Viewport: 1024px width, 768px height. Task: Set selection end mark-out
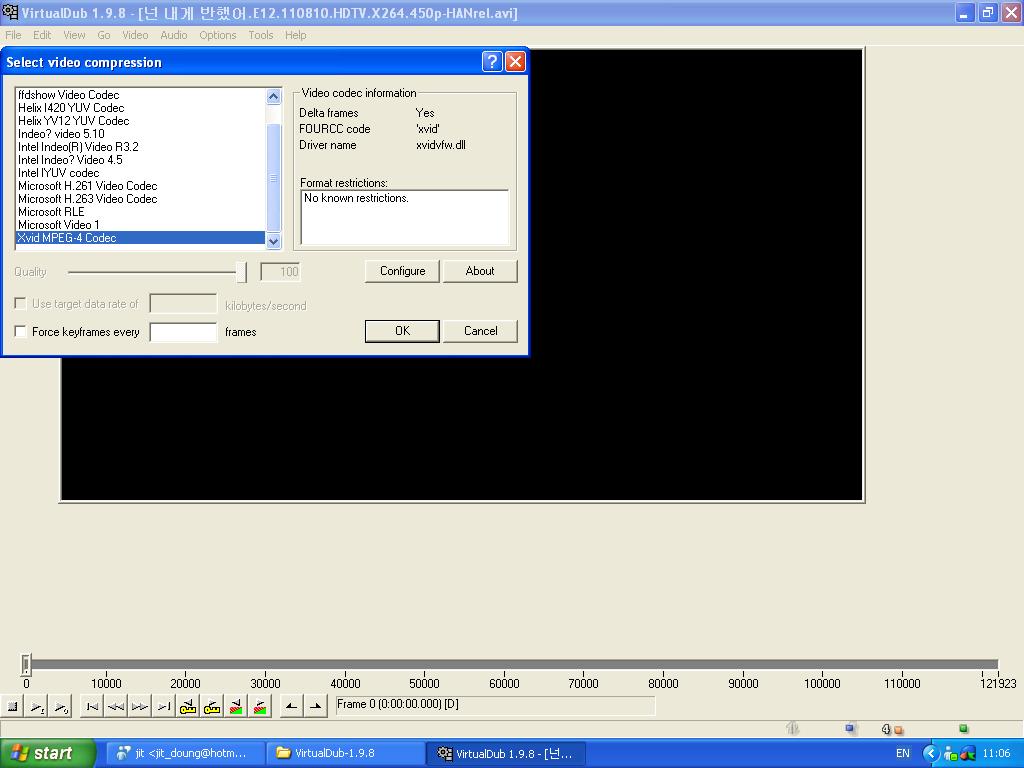(315, 707)
